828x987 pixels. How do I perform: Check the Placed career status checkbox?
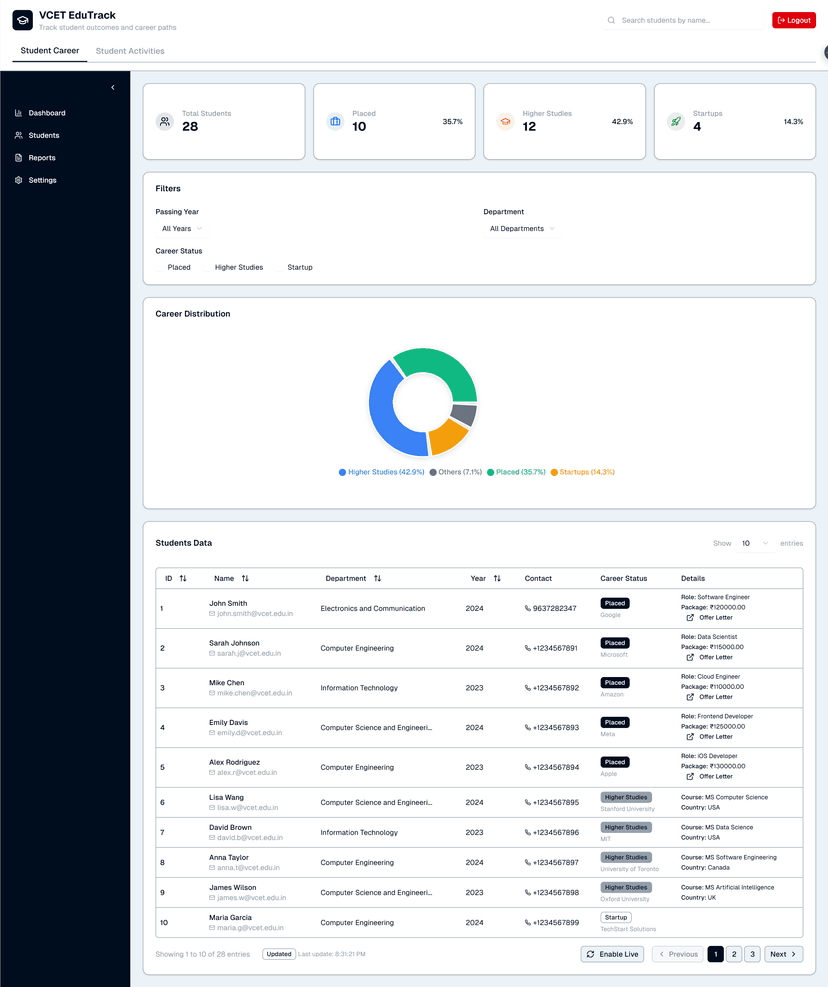pos(160,268)
